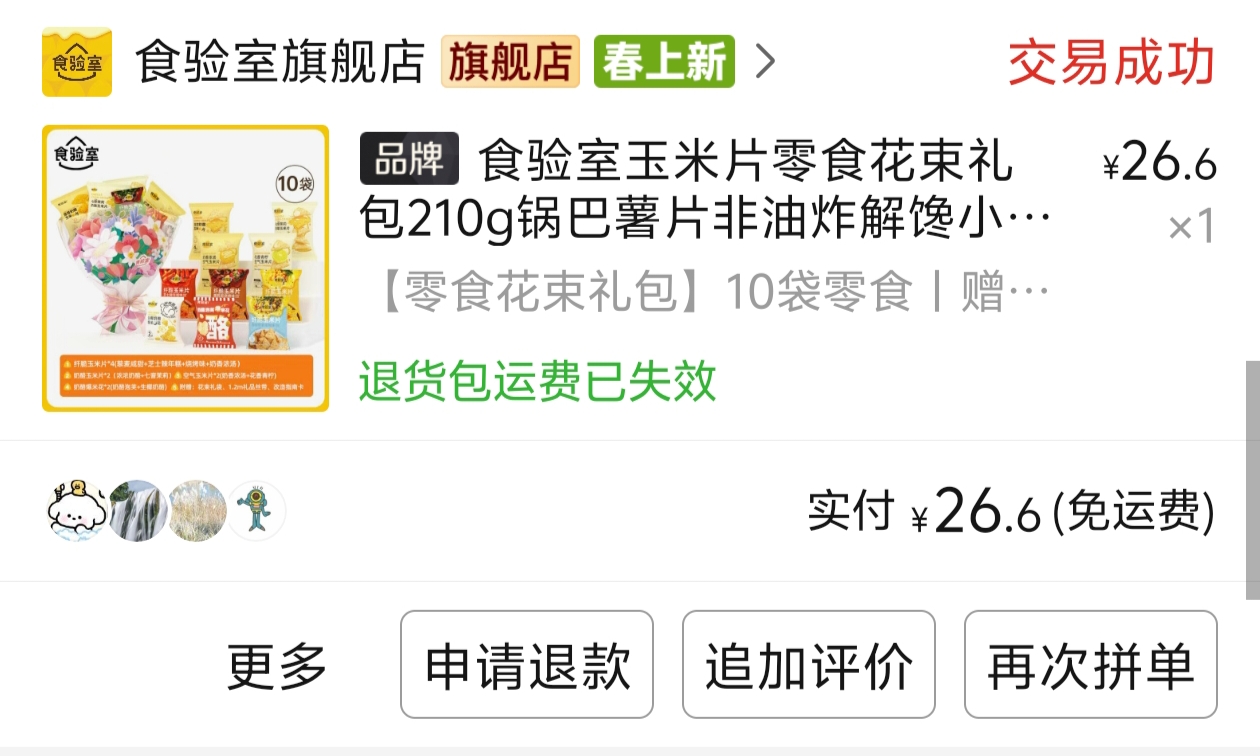Image resolution: width=1260 pixels, height=756 pixels.
Task: Click the 申请退款 refund button
Action: 527,665
